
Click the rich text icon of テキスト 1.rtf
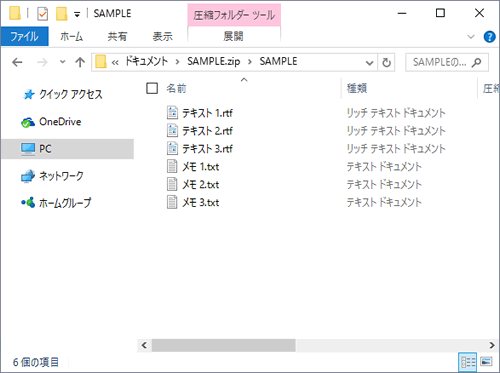point(172,113)
